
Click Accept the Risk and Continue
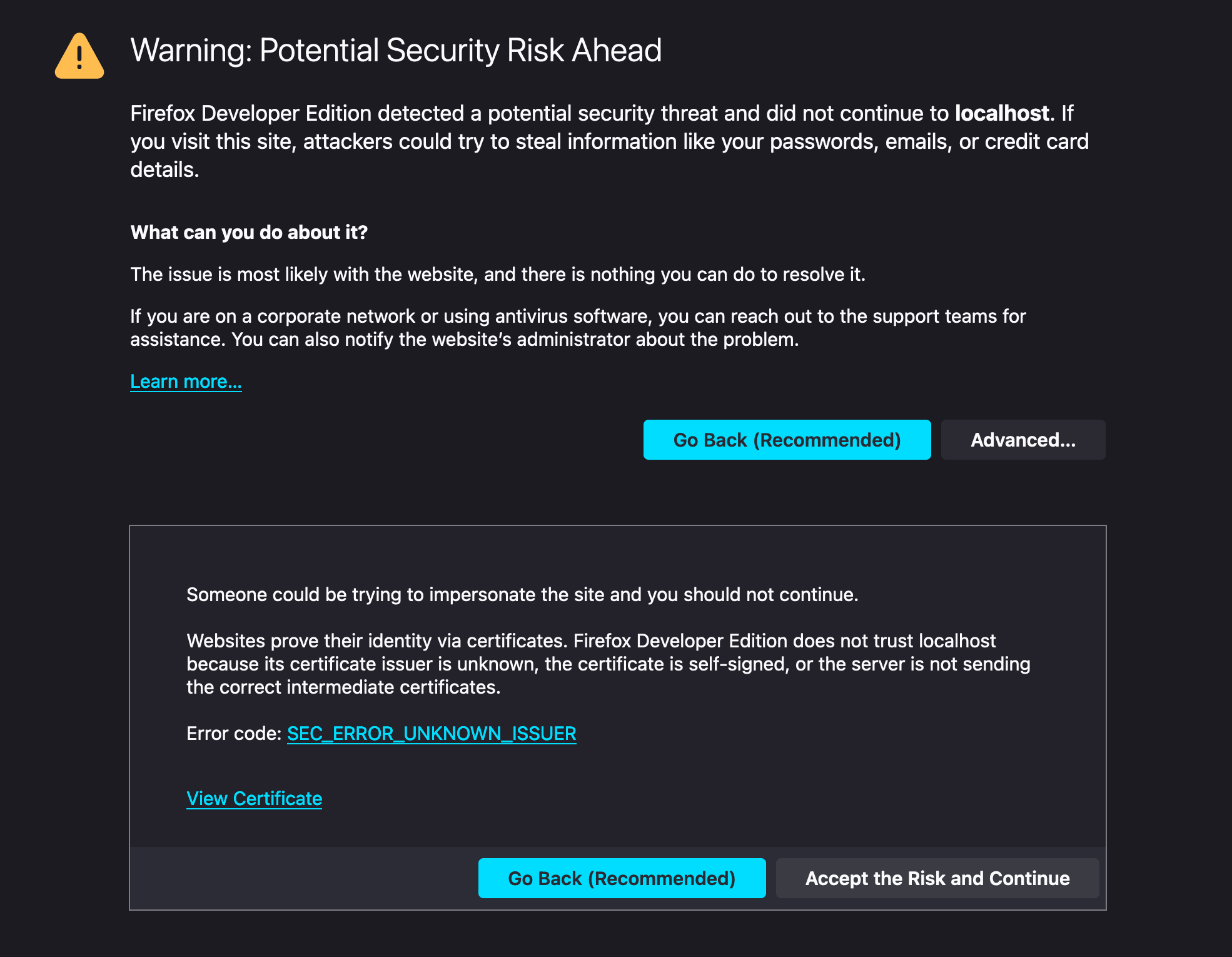[937, 878]
